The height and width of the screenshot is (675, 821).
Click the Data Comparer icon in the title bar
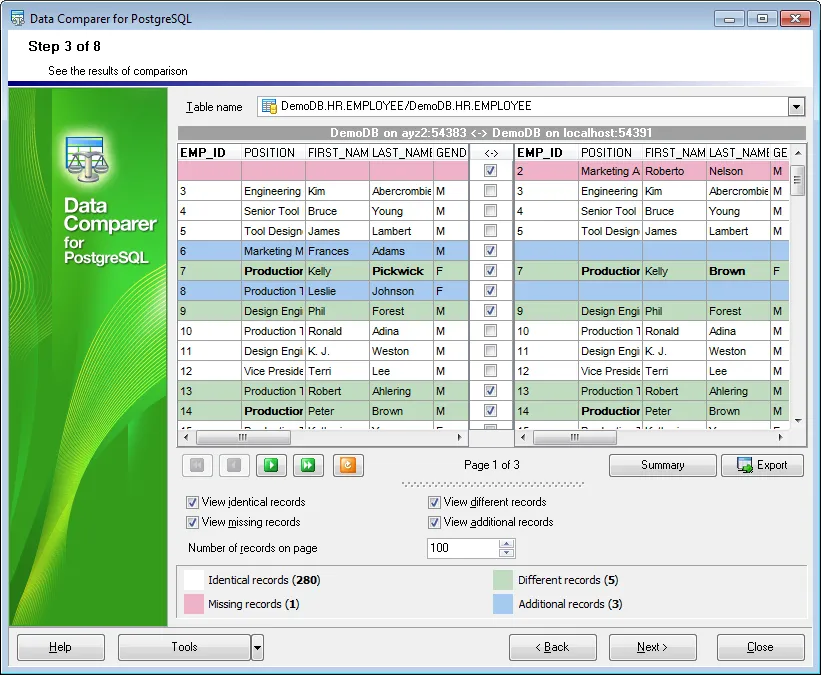tap(18, 17)
